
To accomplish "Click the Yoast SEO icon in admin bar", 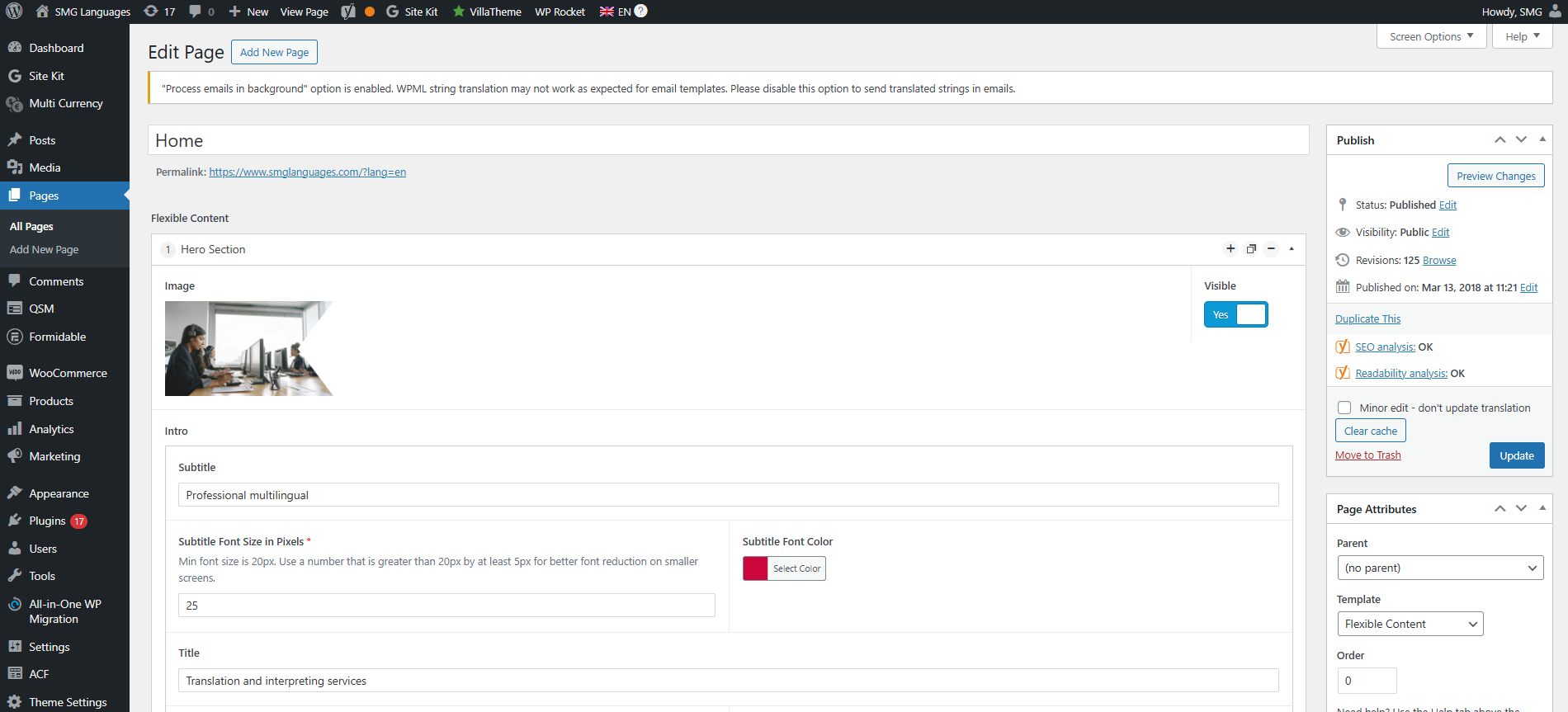I will [x=348, y=12].
